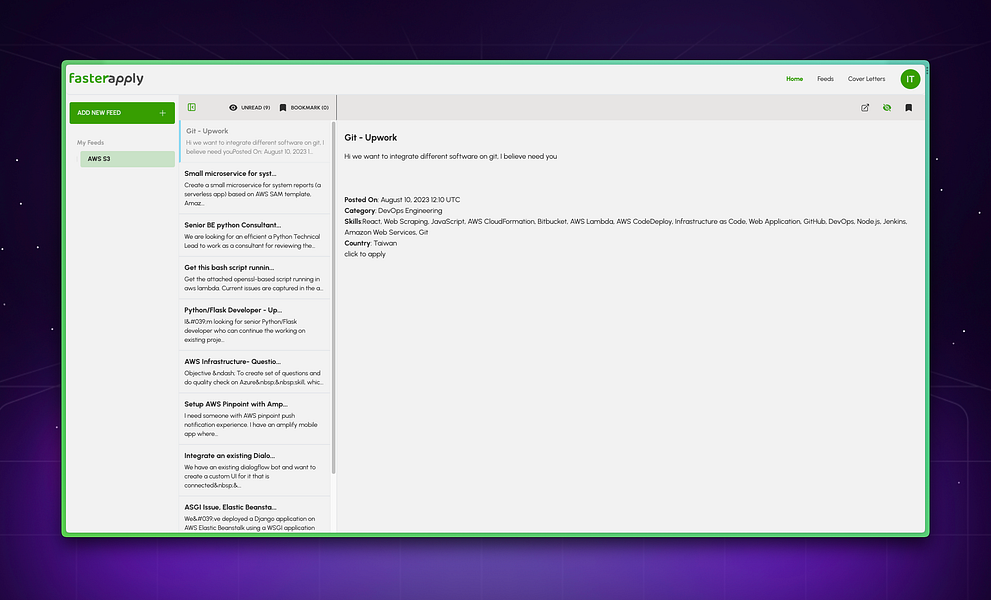Open 'Integrate an existing Dialo...' listing
Screen dimensions: 991x600
tap(255, 470)
